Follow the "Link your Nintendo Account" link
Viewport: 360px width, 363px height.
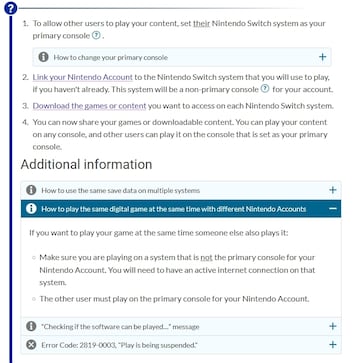83,77
